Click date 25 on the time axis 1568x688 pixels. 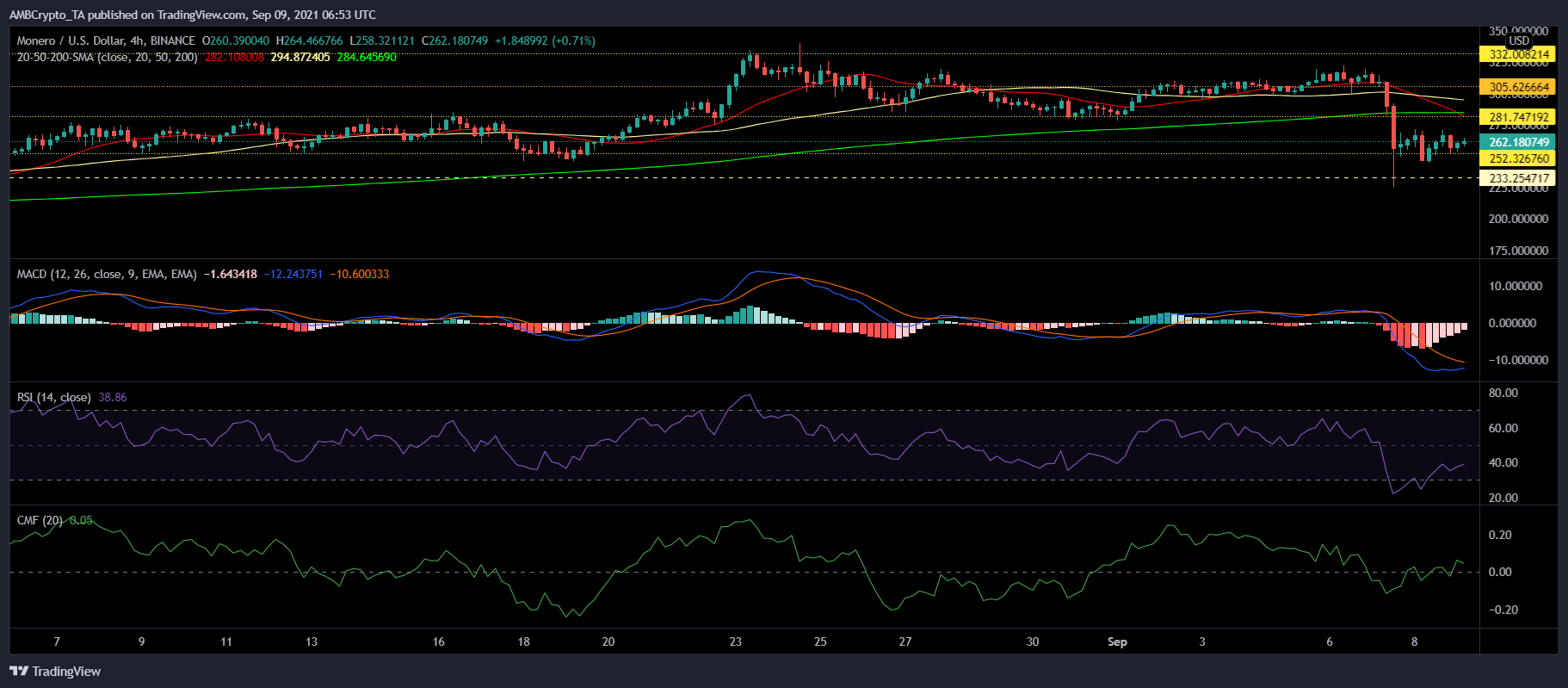[x=820, y=642]
